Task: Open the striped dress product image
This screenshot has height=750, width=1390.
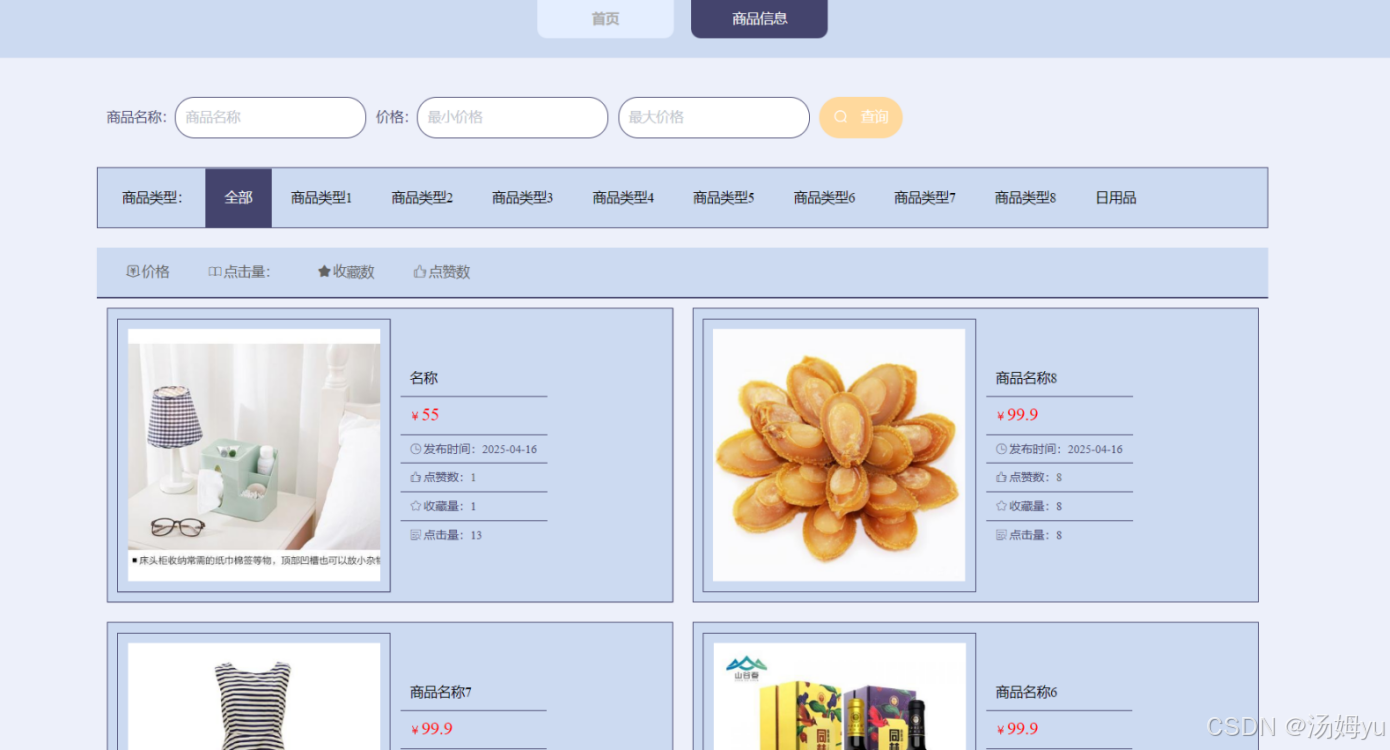Action: [254, 696]
